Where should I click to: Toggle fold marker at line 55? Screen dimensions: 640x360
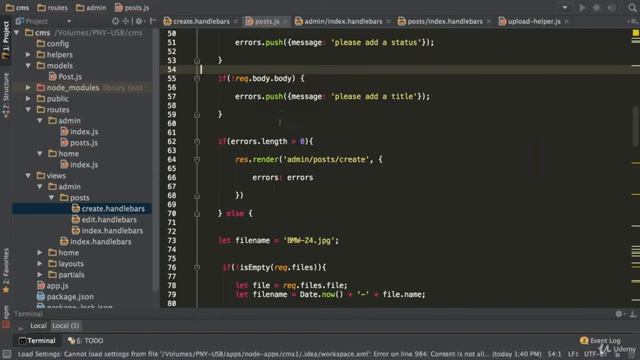click(x=197, y=78)
